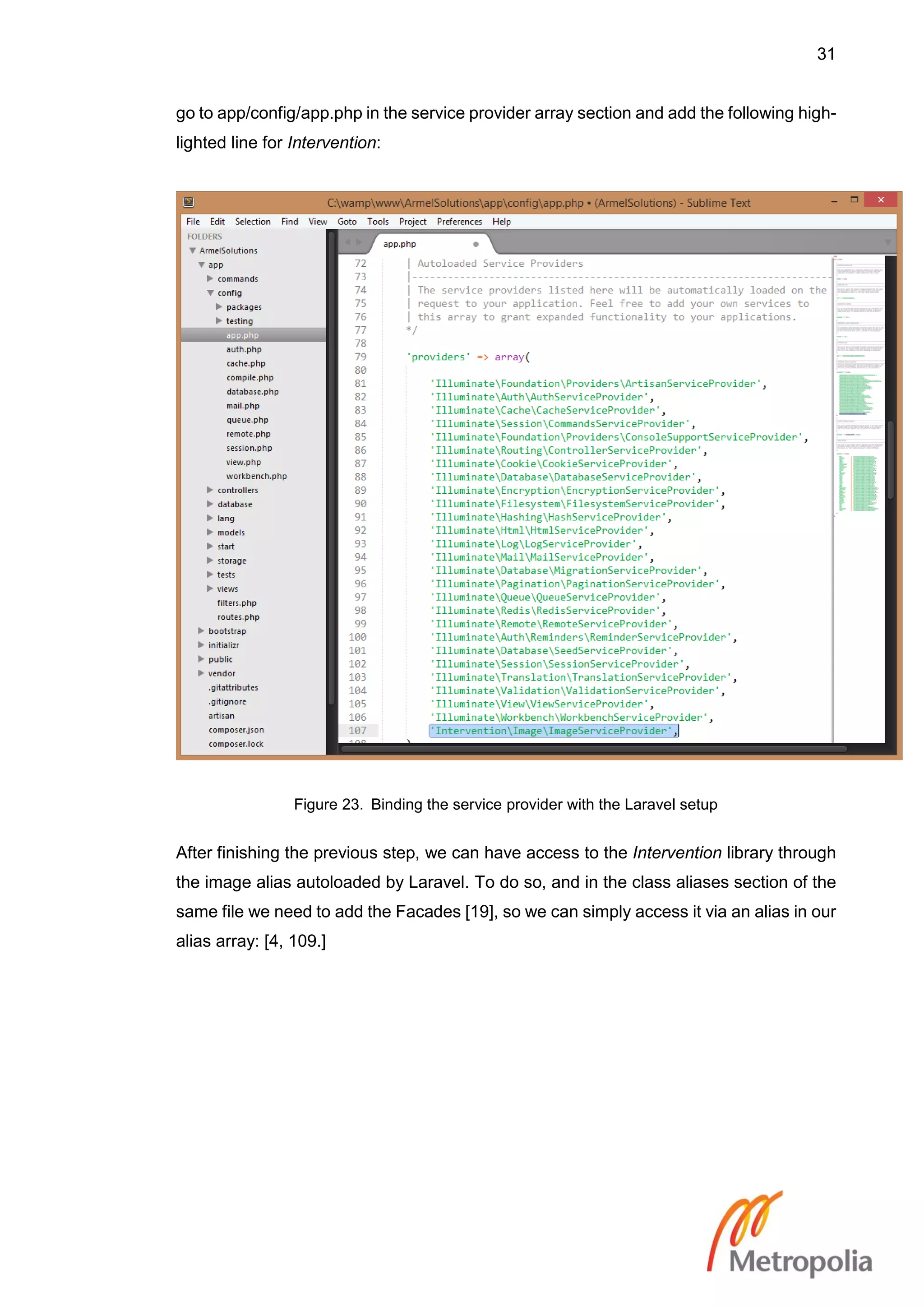
Task: Expand the bootstrap folder
Action: click(201, 631)
